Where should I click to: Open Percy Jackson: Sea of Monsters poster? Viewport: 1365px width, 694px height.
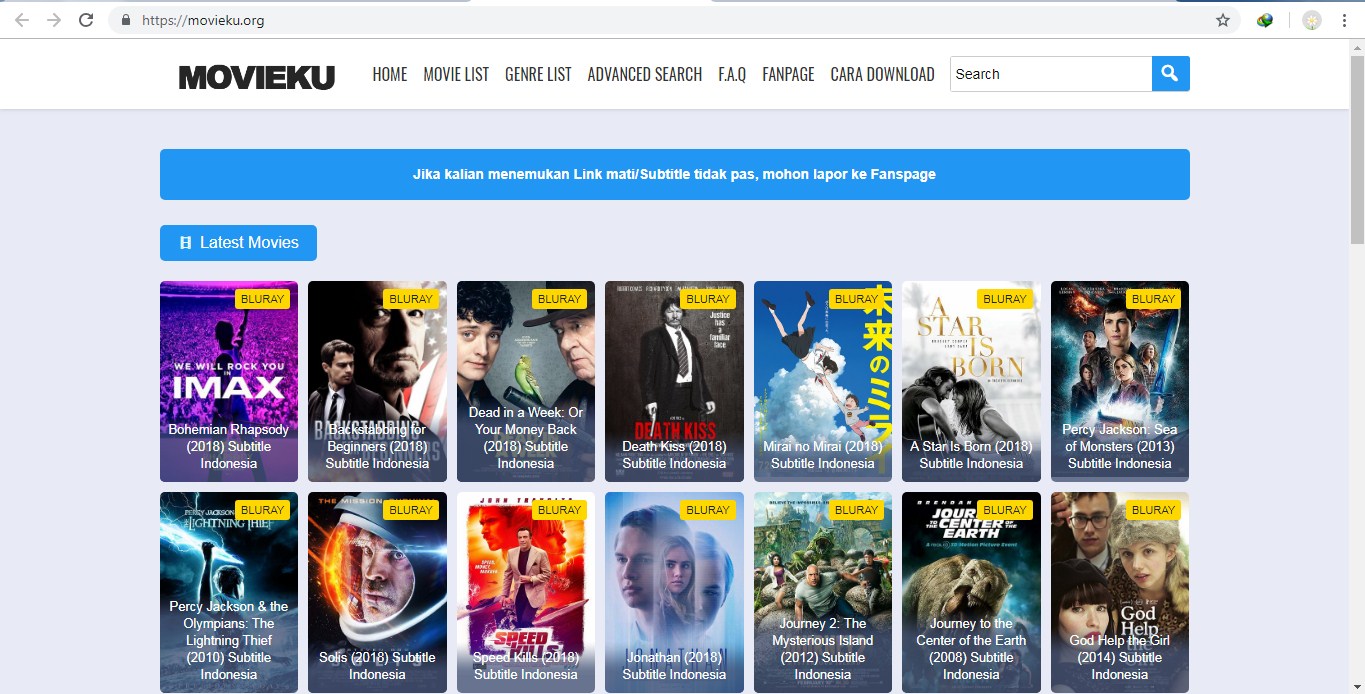tap(1120, 381)
